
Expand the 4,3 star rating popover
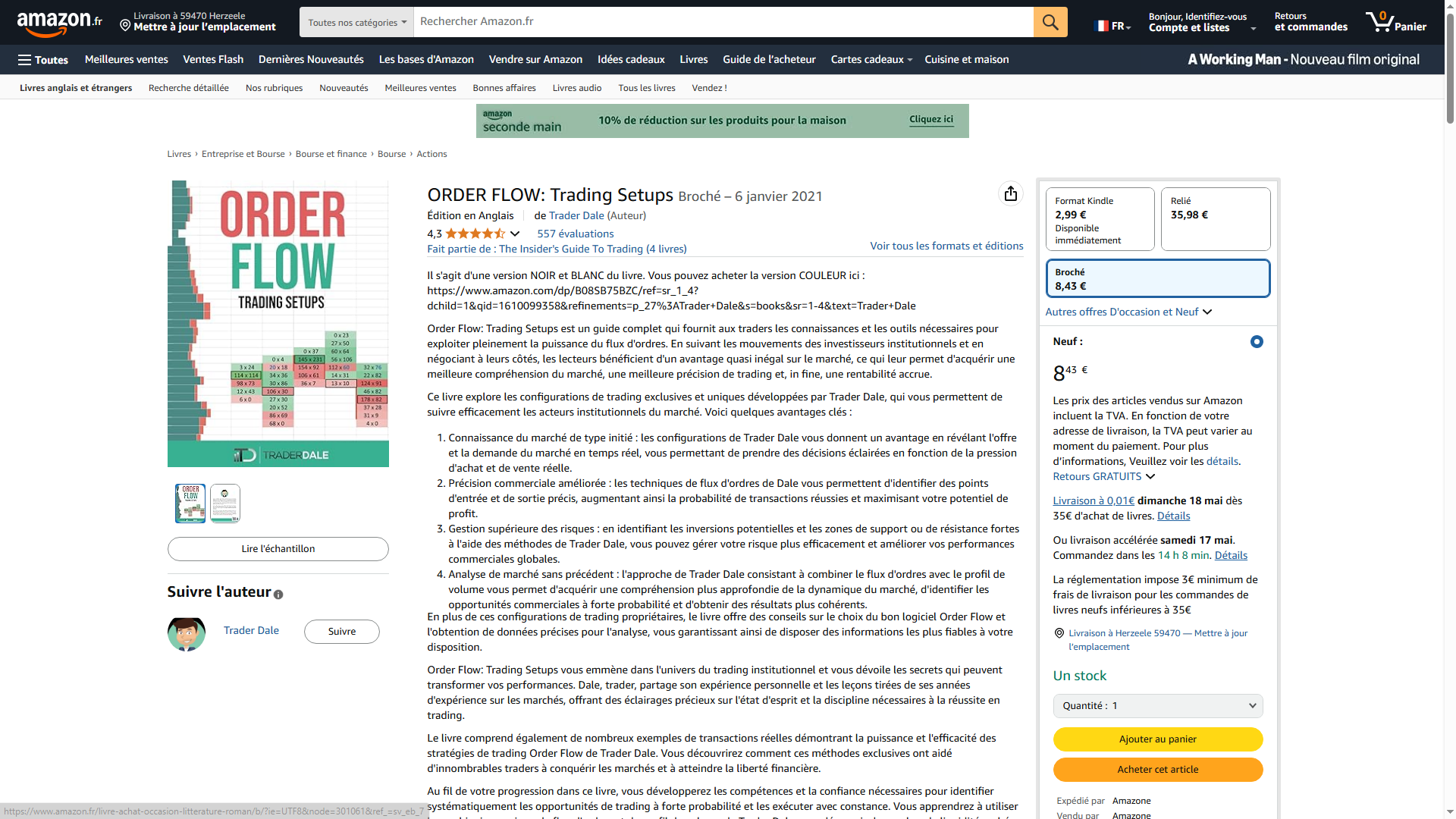[x=515, y=234]
